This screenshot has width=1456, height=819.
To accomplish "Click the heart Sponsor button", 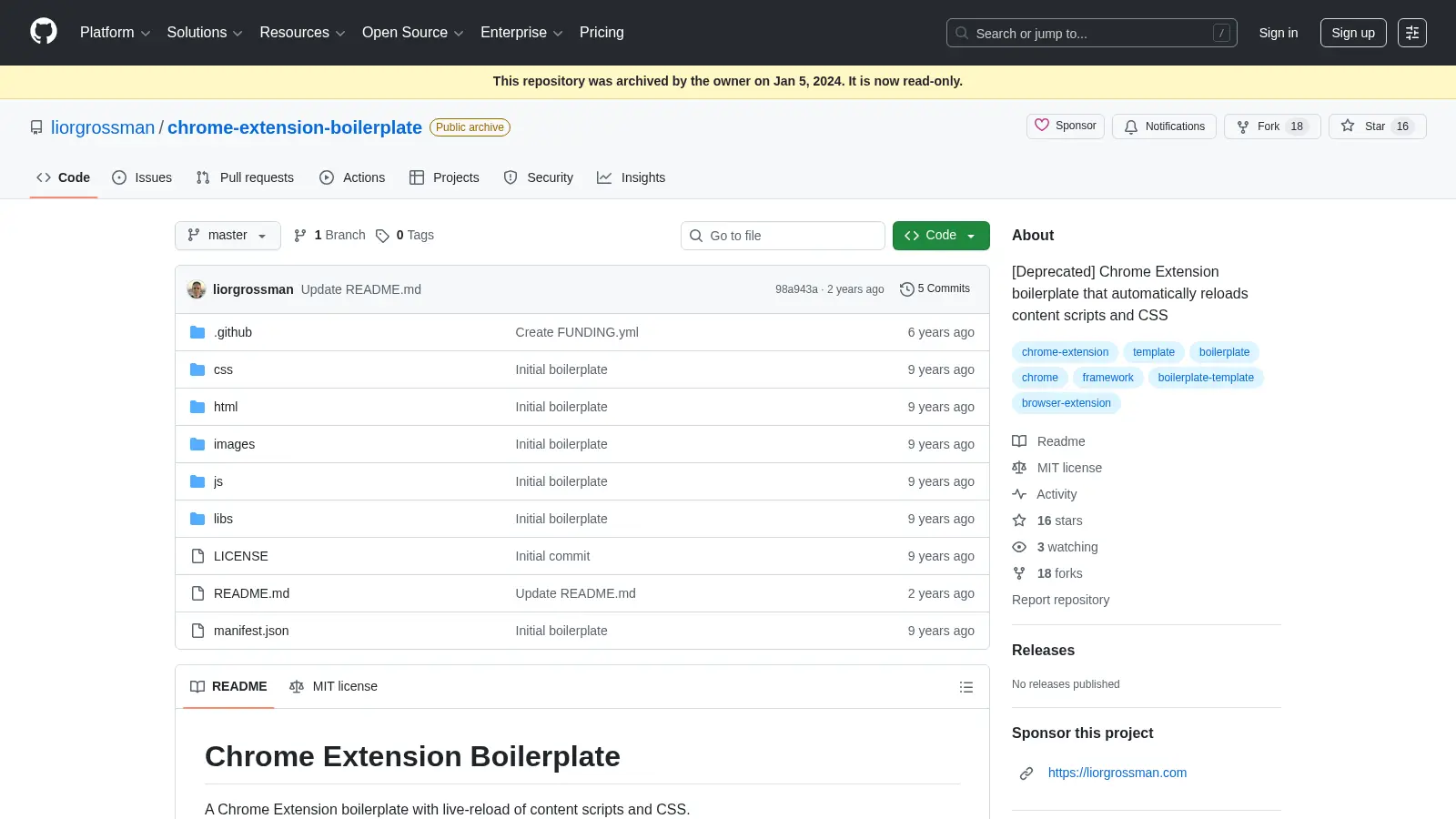I will coord(1066,126).
